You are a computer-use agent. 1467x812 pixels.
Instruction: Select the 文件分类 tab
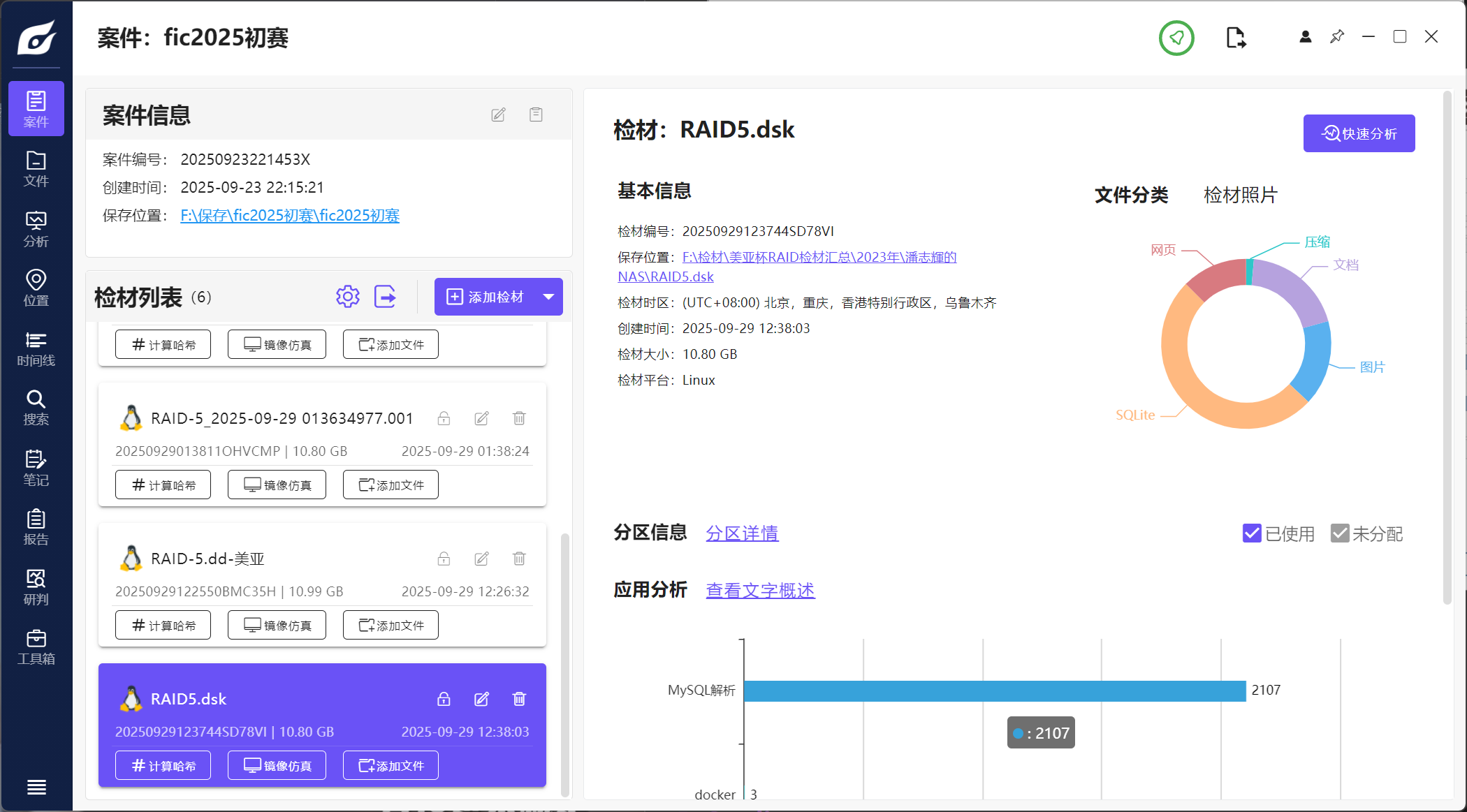click(x=1131, y=195)
